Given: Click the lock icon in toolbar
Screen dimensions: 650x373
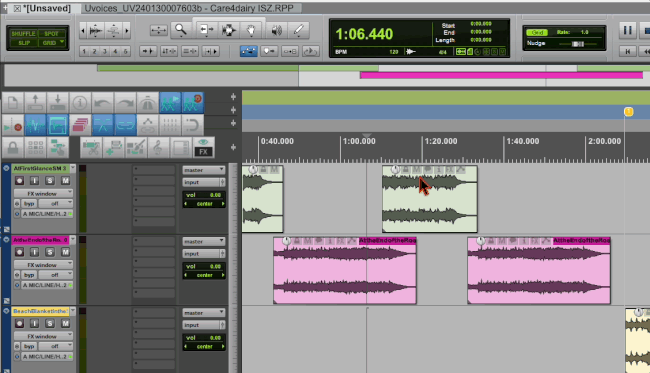Looking at the screenshot, I should pos(12,147).
